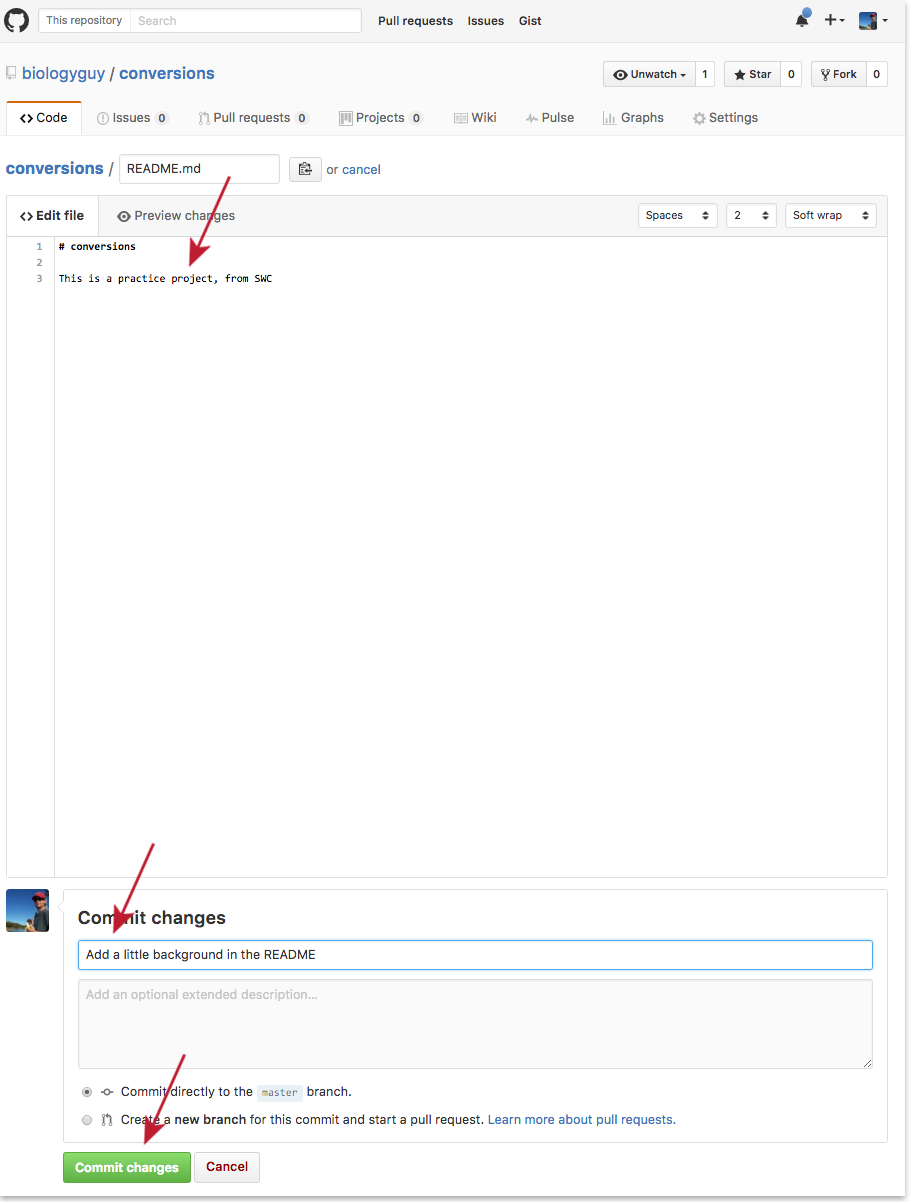Open the stargazers count
This screenshot has height=1202, width=914.
tap(791, 74)
